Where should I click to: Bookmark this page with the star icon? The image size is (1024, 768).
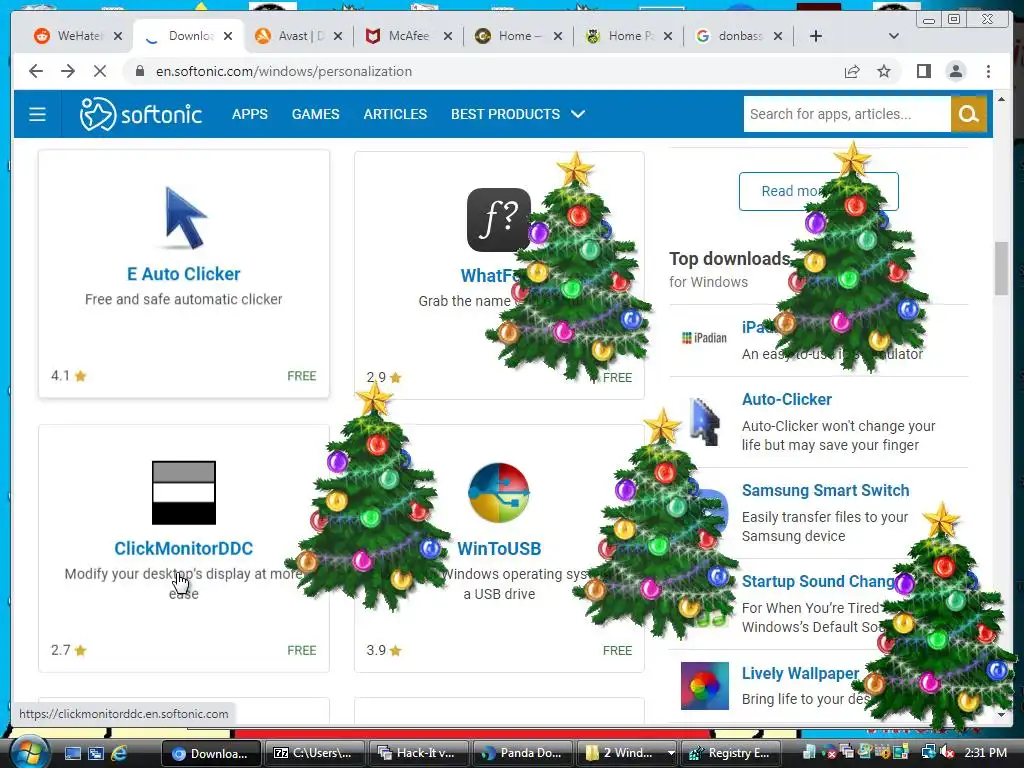[884, 71]
